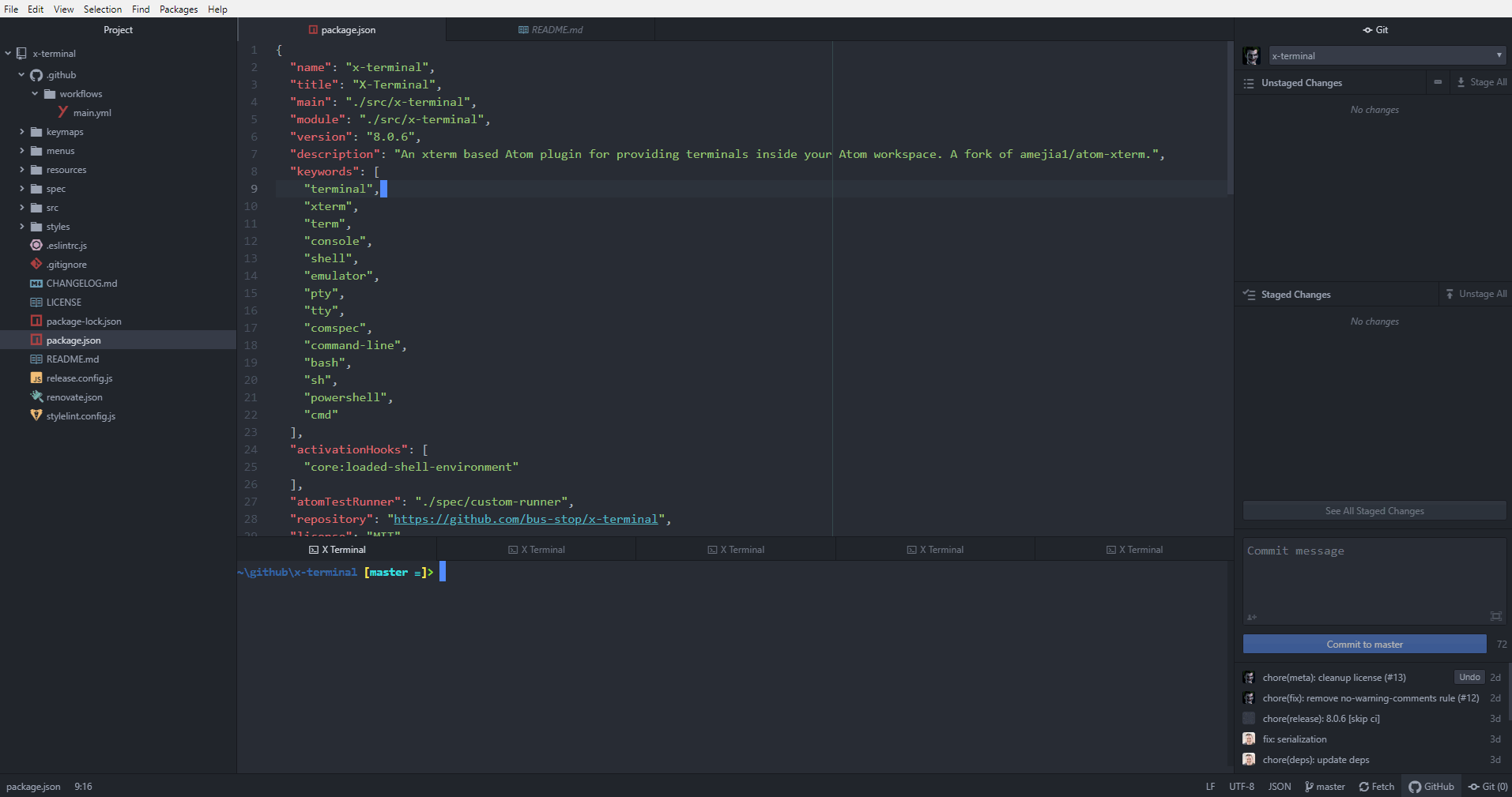Viewport: 1512px width, 797px height.
Task: Expand the resources folder
Action: coord(21,170)
